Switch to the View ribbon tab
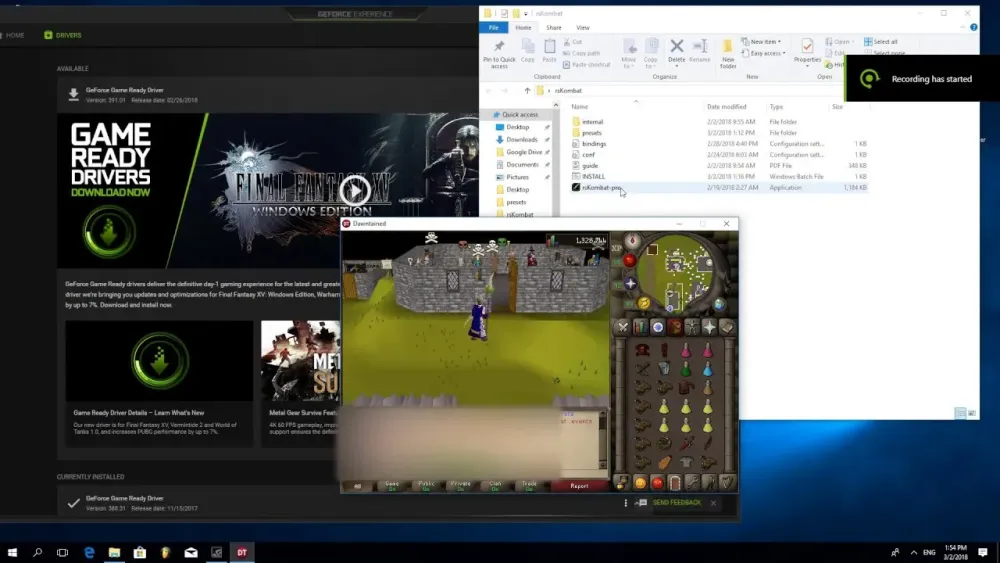Image resolution: width=1000 pixels, height=563 pixels. [x=583, y=27]
